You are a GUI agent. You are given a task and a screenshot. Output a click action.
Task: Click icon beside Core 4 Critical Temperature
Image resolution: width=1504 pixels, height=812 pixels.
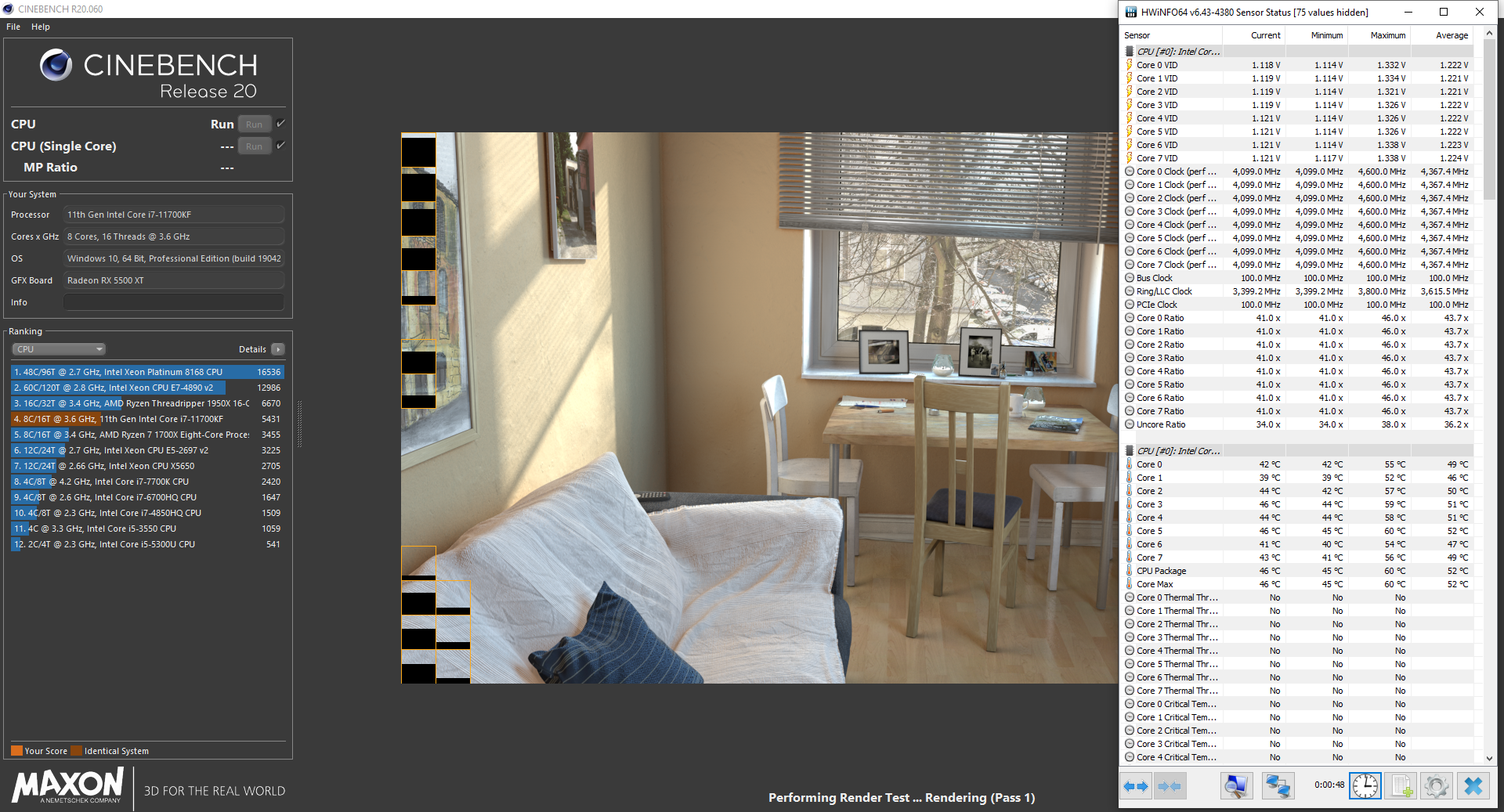1130,757
